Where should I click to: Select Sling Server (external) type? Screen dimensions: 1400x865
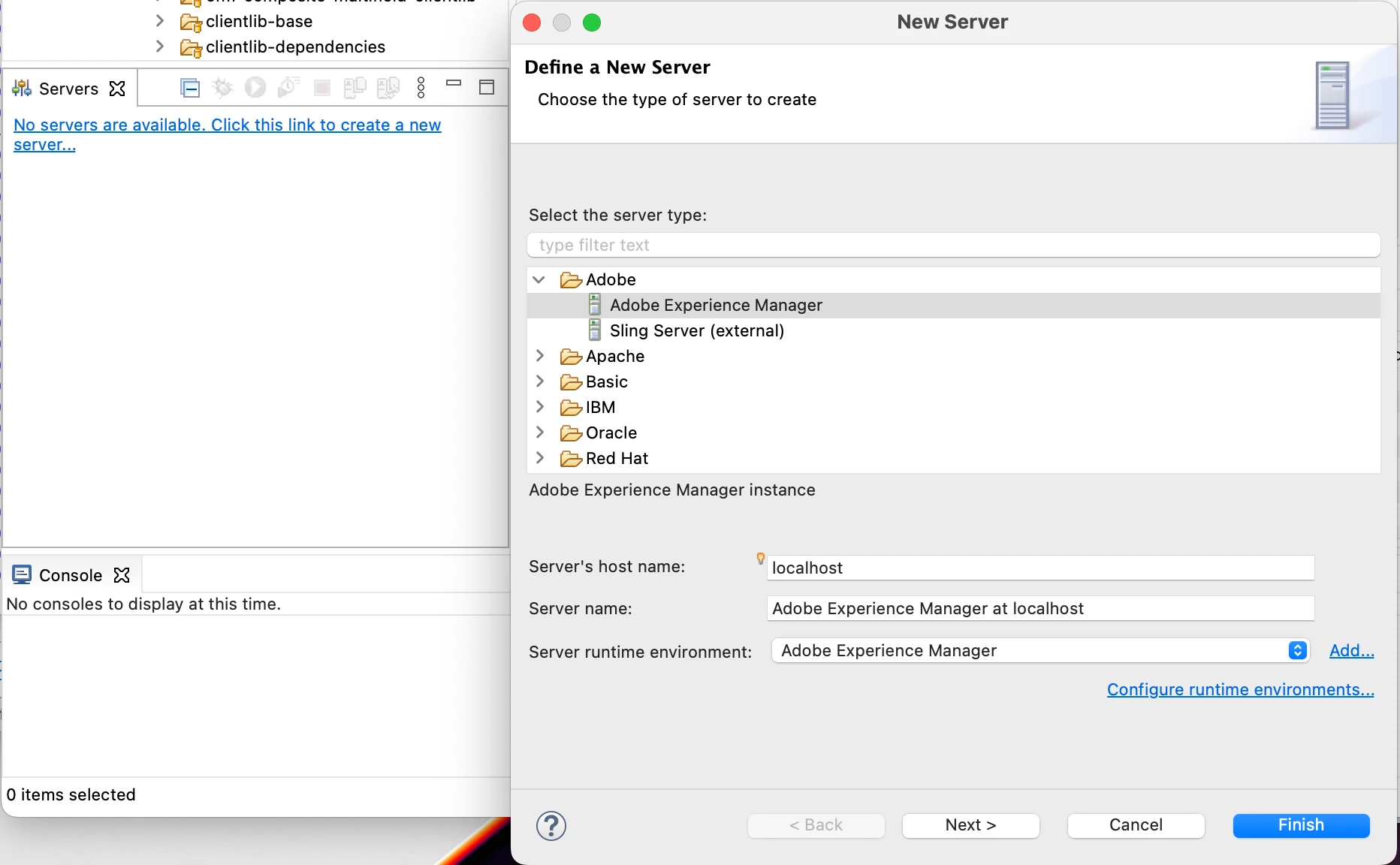click(954, 330)
